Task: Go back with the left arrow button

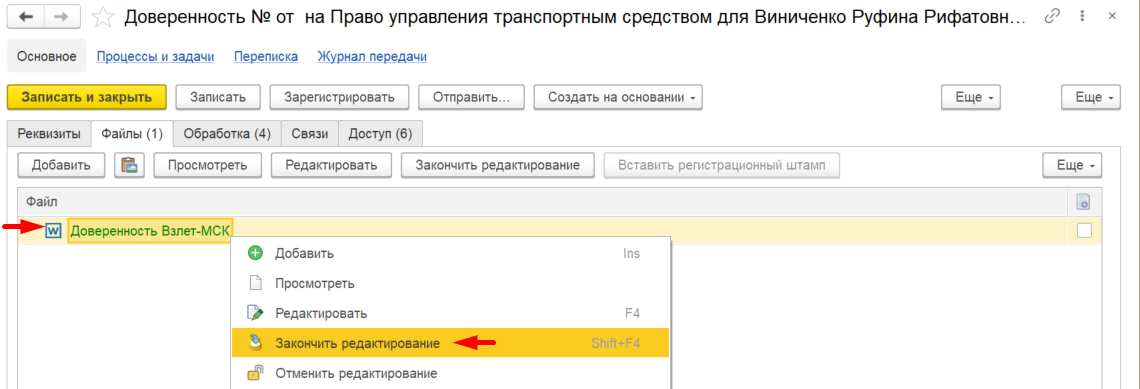Action: [25, 17]
